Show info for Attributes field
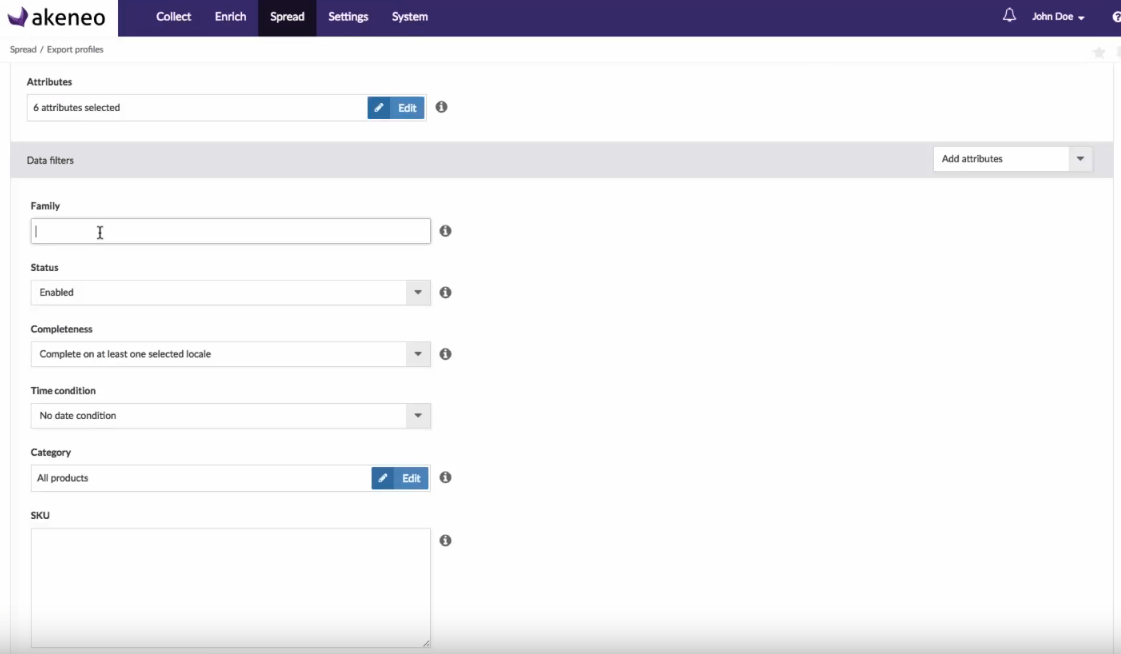The width and height of the screenshot is (1121, 654). click(441, 107)
